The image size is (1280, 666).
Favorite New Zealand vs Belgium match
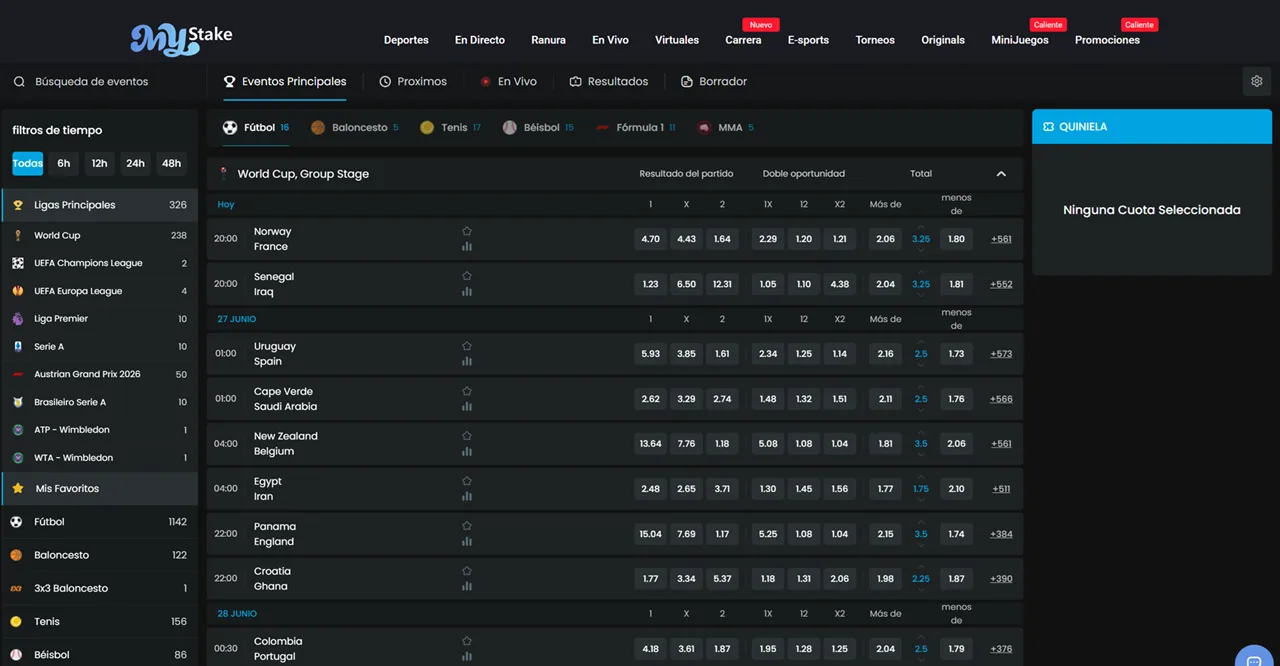click(x=467, y=436)
